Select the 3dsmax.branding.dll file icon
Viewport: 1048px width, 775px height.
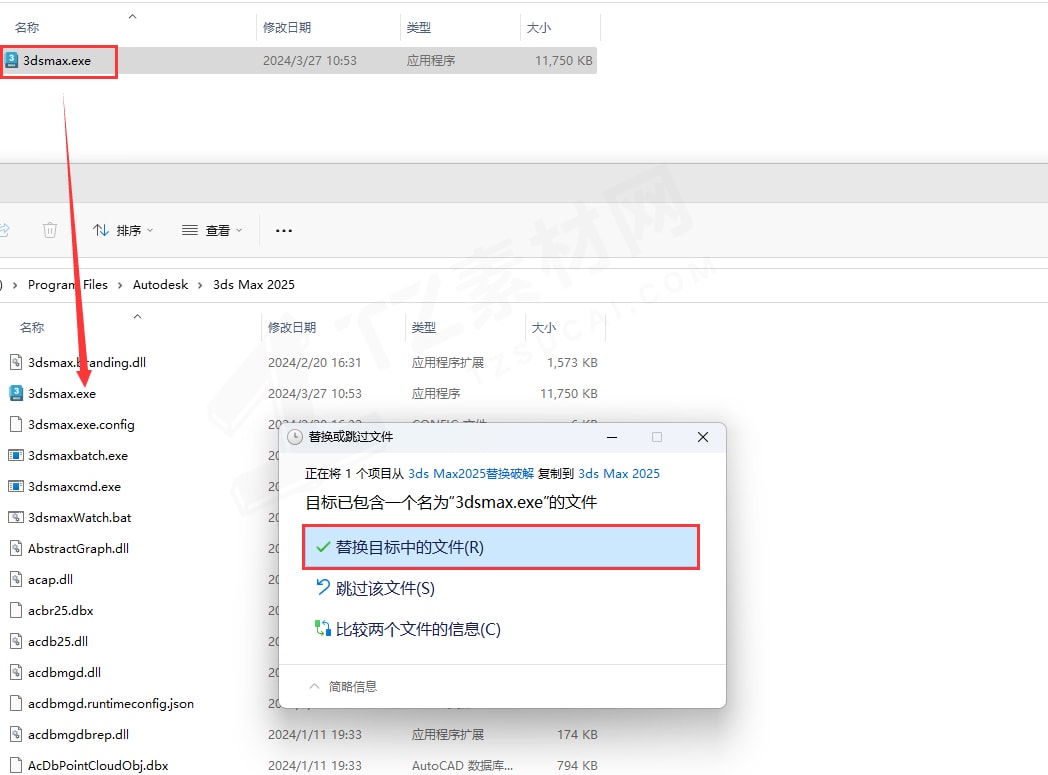[16, 363]
